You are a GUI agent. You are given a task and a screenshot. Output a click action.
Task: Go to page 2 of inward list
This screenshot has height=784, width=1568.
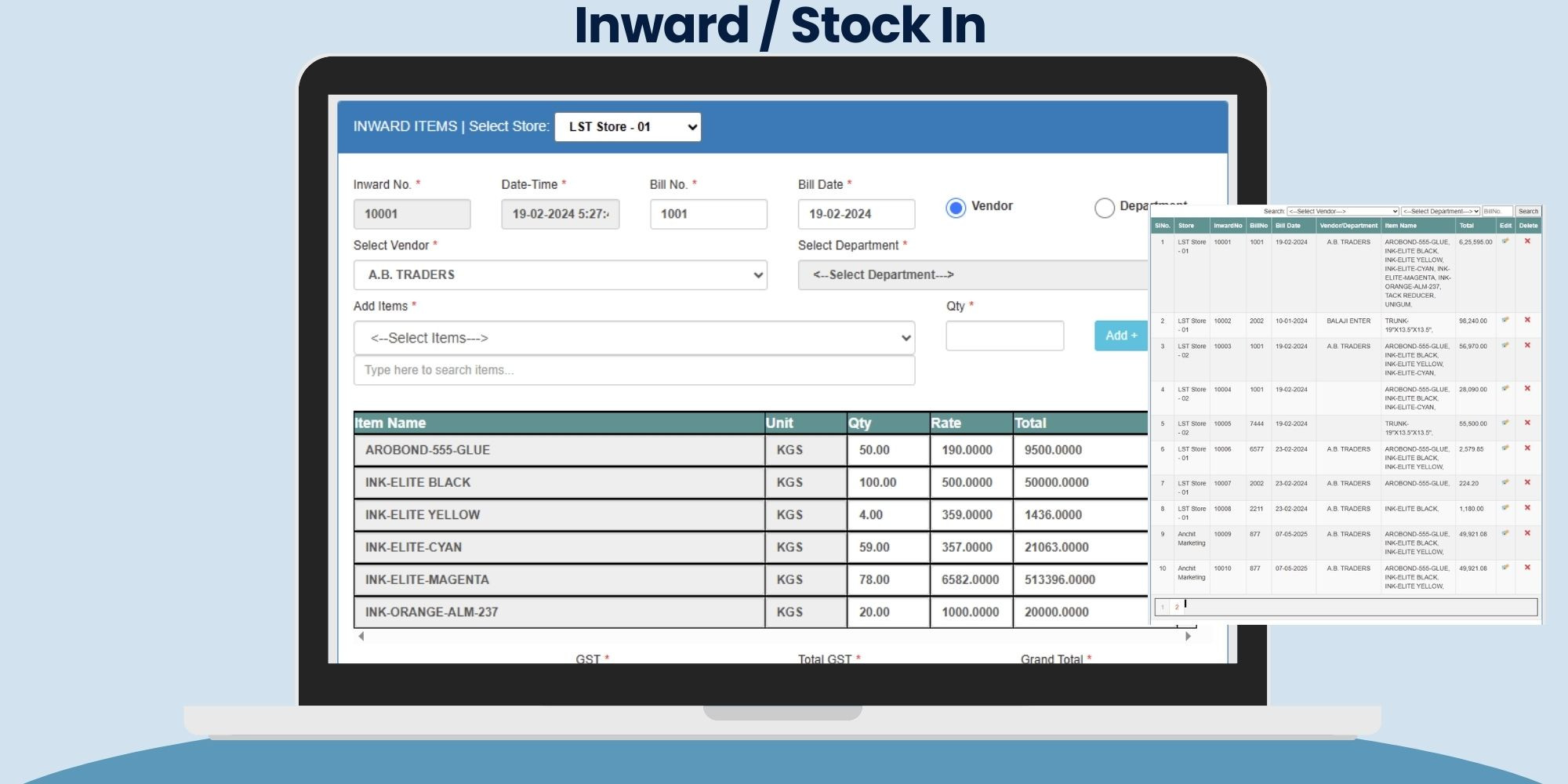pos(1176,607)
